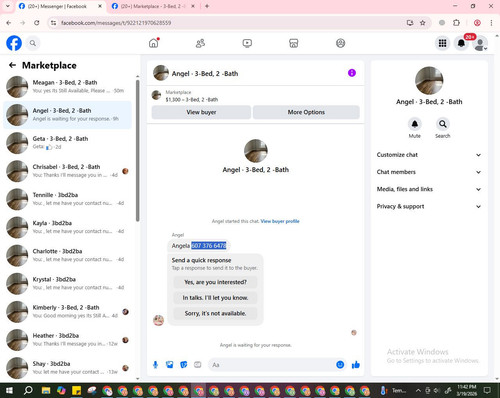Click highlighted phone number 607 376 6478
The width and height of the screenshot is (500, 398).
pyautogui.click(x=209, y=246)
